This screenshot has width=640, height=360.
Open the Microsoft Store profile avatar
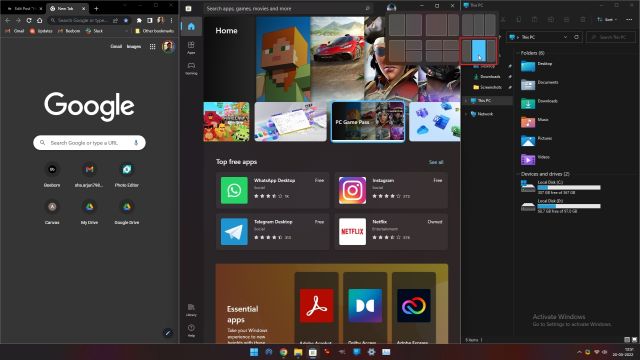click(391, 7)
